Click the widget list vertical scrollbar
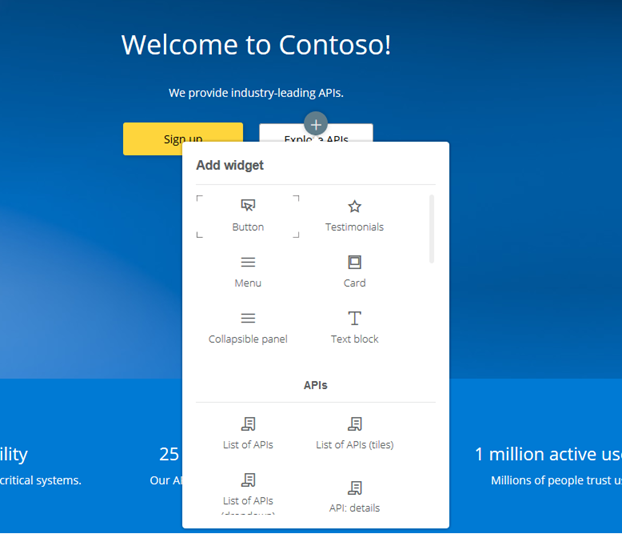This screenshot has height=534, width=622. (x=432, y=229)
